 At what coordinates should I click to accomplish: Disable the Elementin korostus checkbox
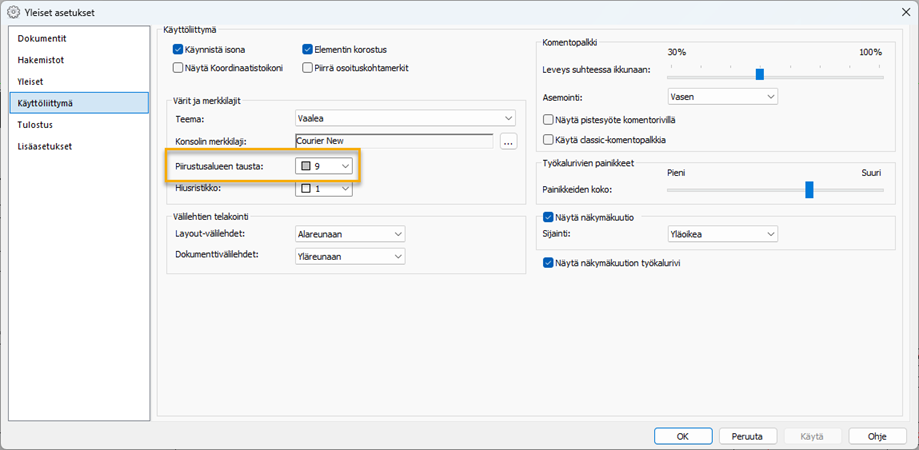point(308,49)
